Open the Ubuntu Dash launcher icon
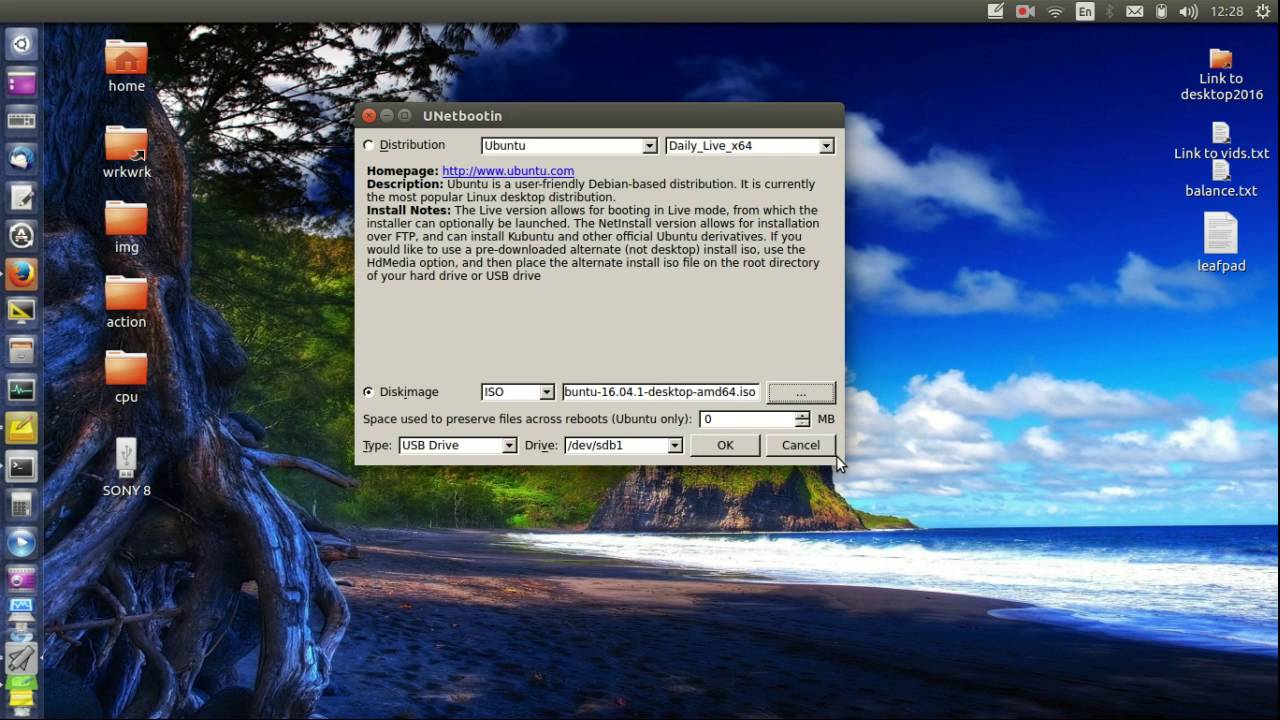Image resolution: width=1280 pixels, height=720 pixels. 22,44
